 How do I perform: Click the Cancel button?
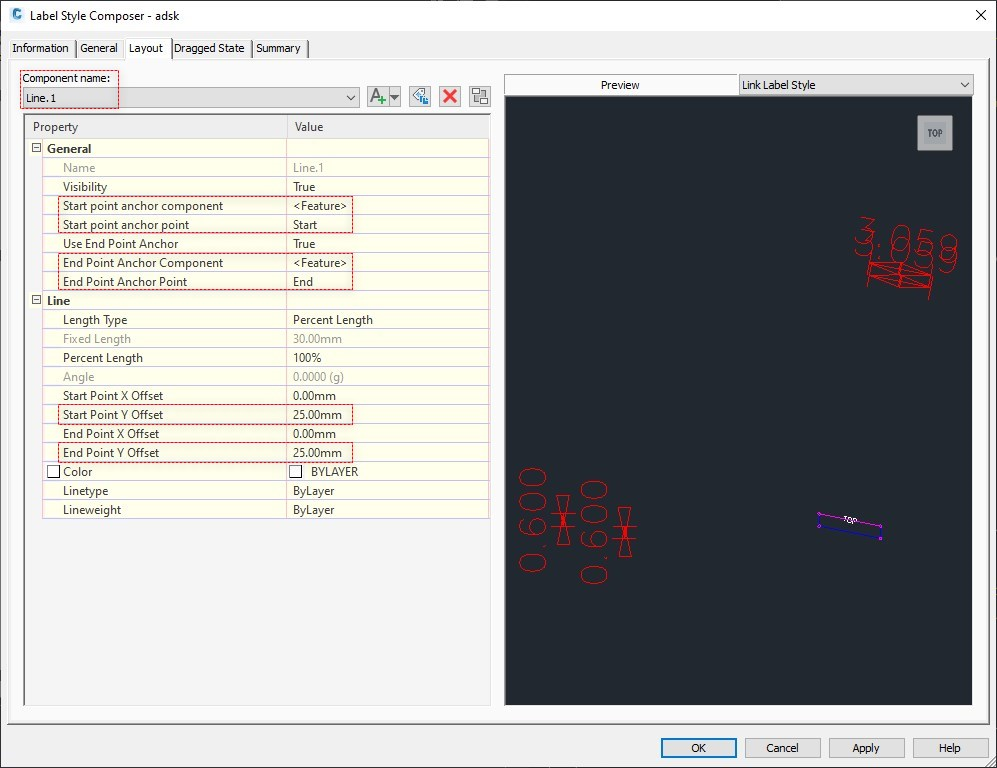click(782, 748)
